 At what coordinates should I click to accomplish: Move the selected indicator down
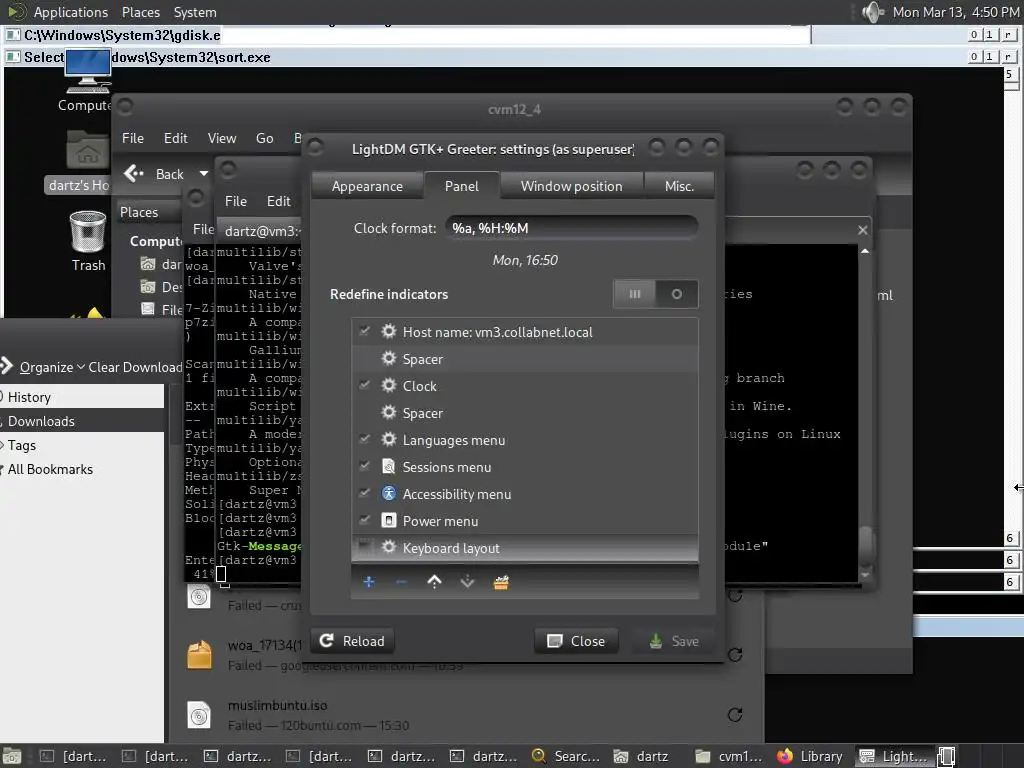(468, 582)
